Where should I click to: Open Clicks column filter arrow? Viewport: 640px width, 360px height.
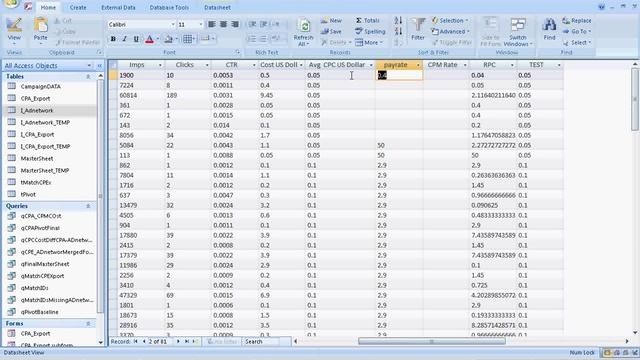tap(207, 65)
